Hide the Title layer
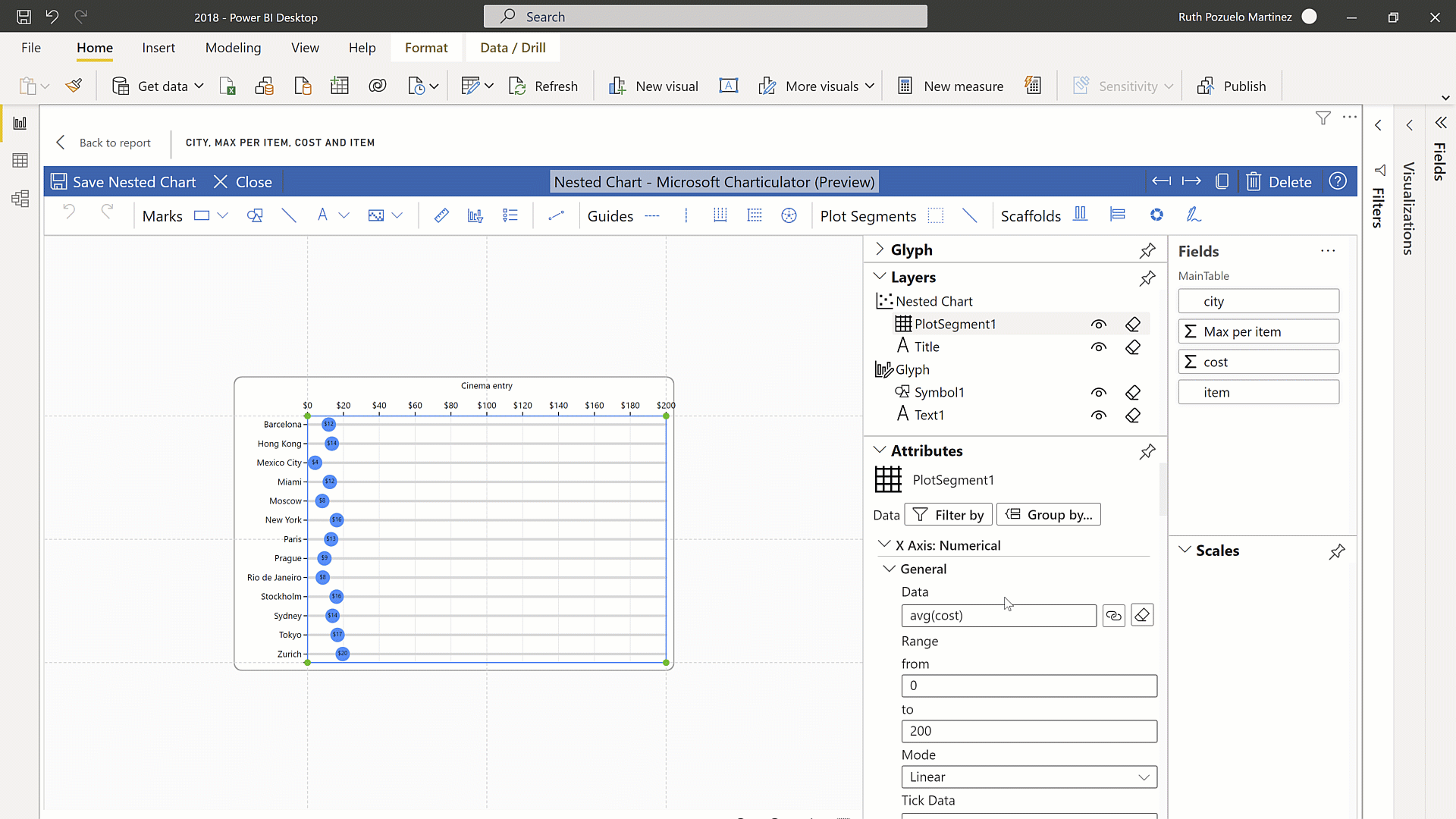This screenshot has height=819, width=1456. click(1099, 347)
